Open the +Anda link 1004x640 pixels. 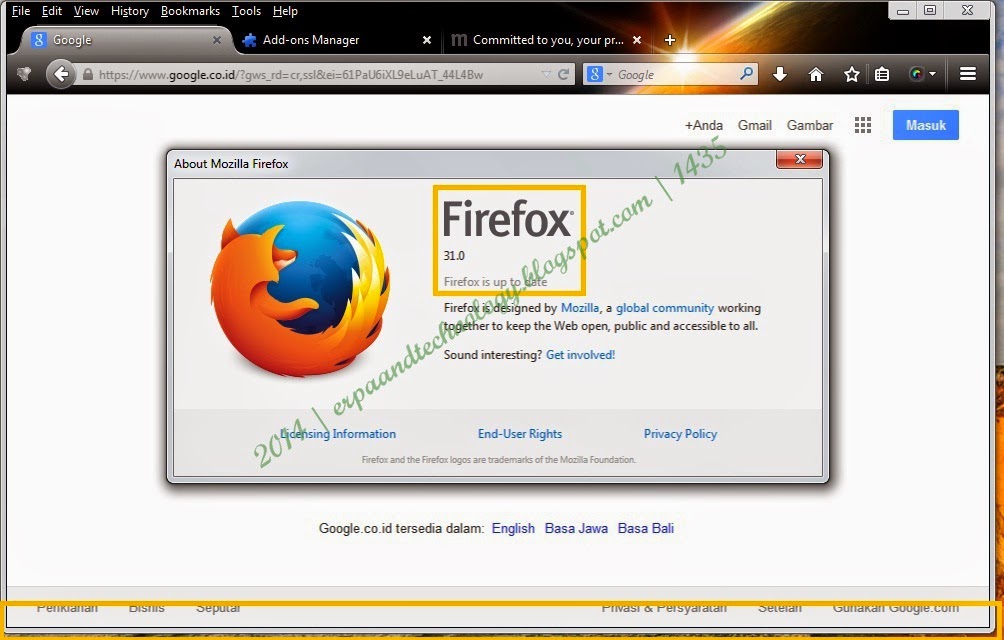click(x=704, y=125)
